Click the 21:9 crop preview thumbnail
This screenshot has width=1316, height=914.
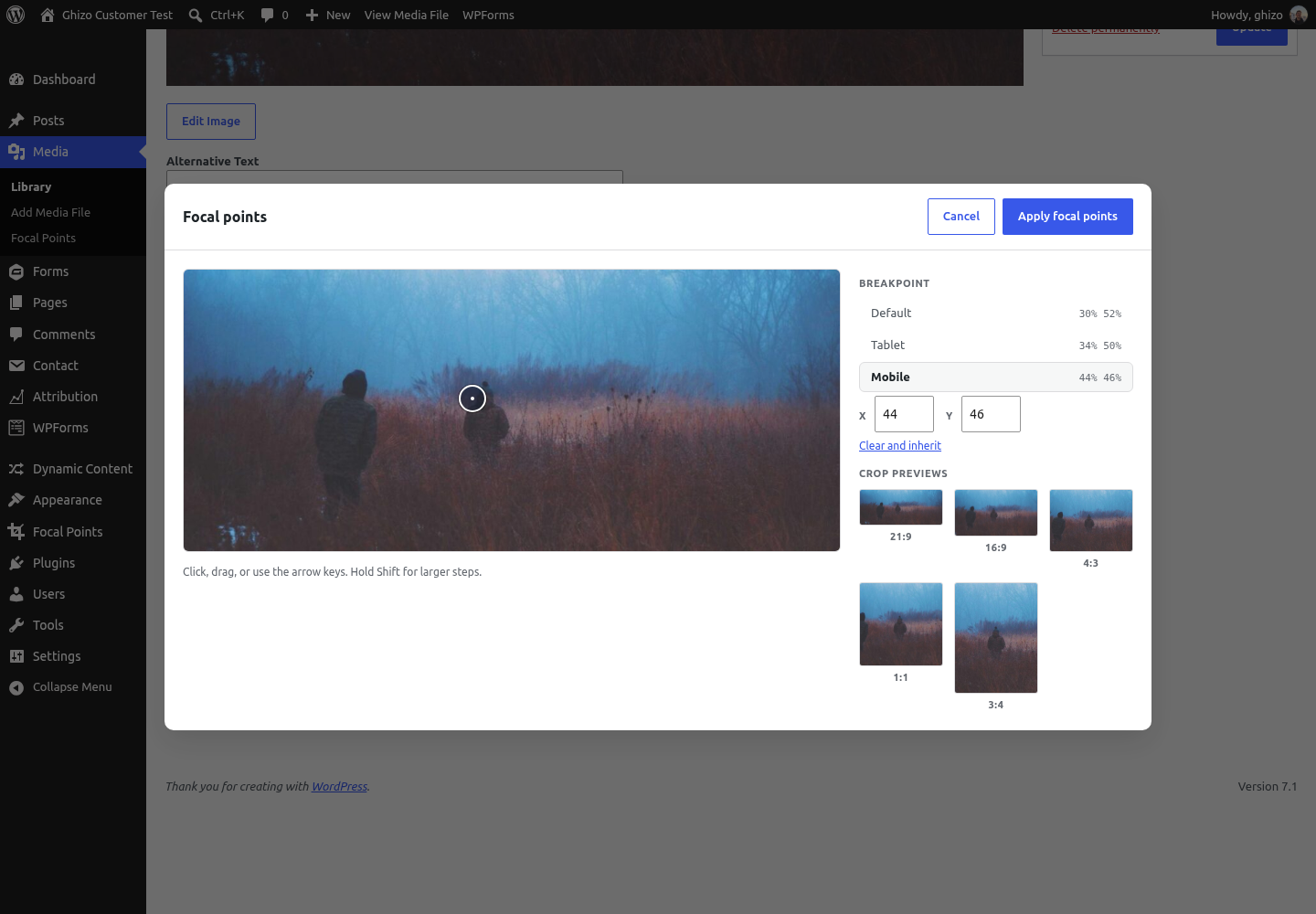click(901, 507)
